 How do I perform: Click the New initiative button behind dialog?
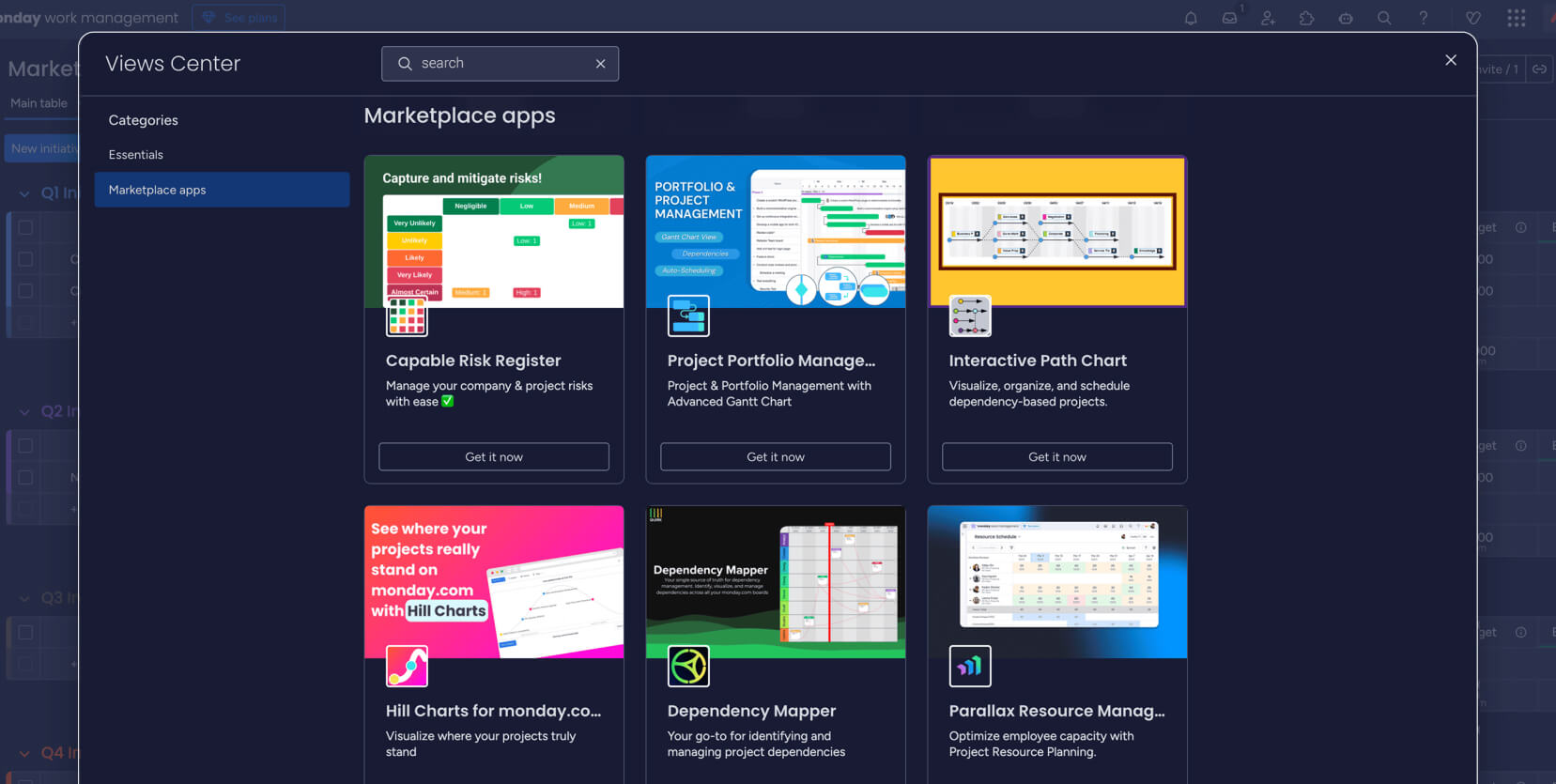pyautogui.click(x=41, y=148)
